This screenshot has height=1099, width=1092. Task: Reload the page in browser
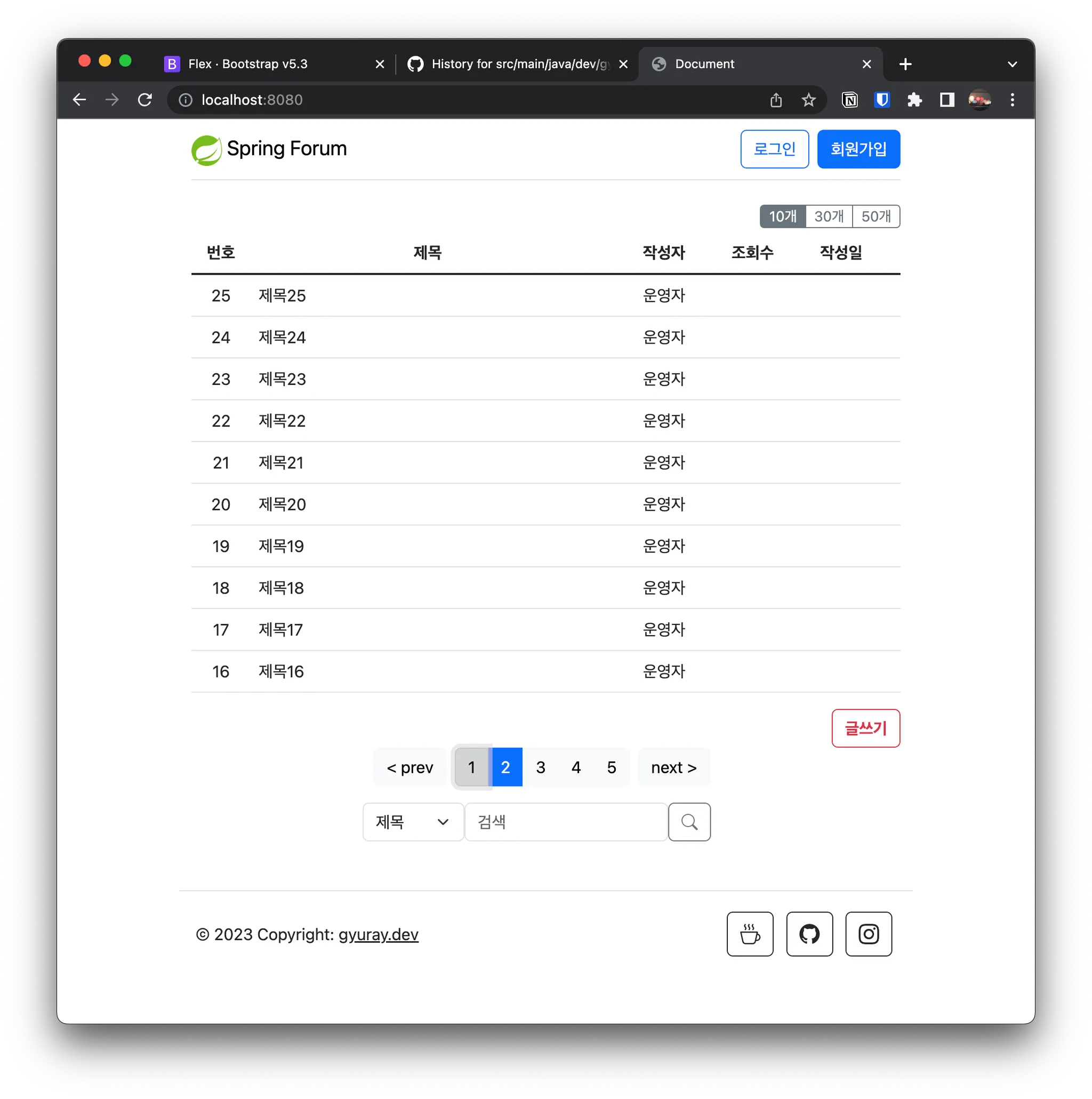[x=145, y=100]
